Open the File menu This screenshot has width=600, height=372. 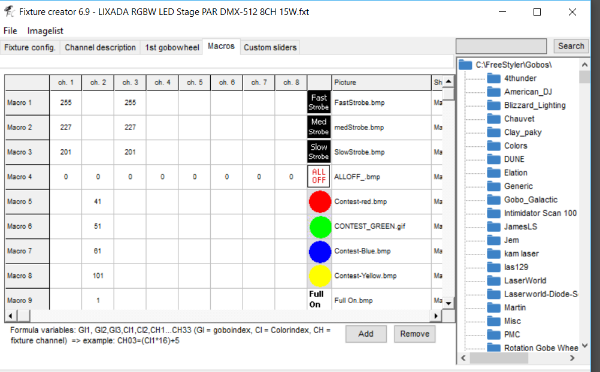10,31
